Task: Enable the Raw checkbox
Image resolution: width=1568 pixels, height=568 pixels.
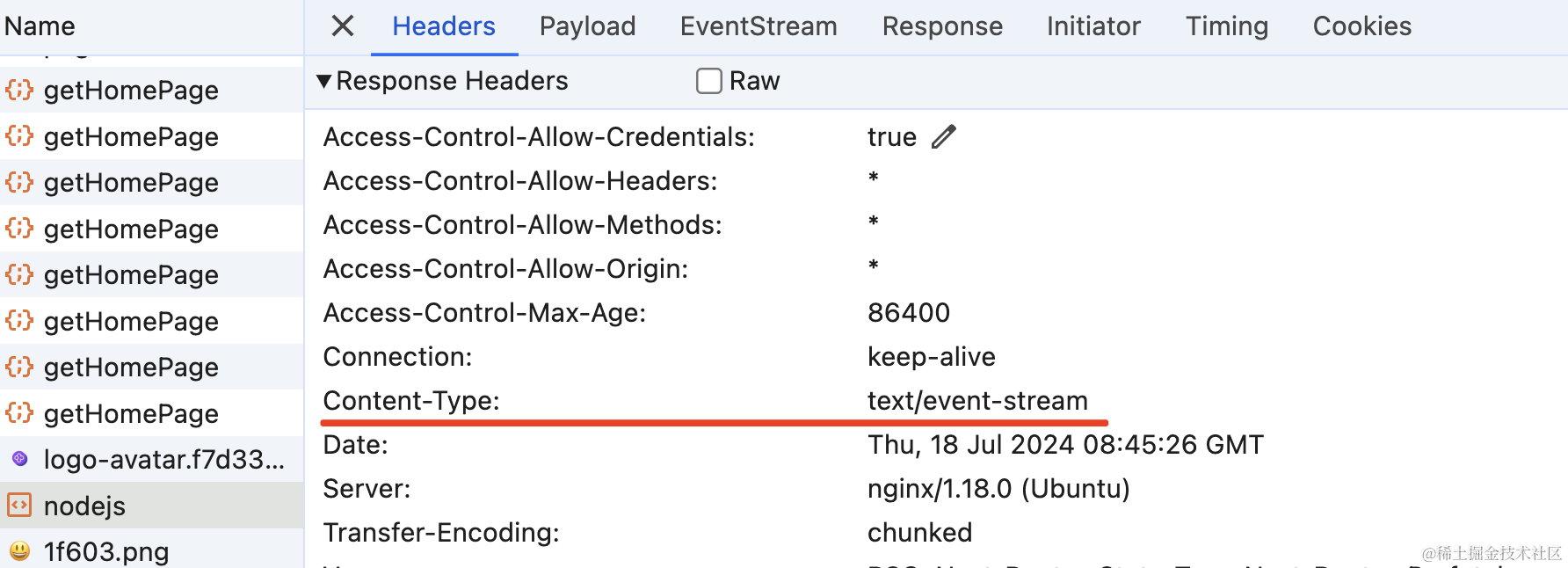Action: (x=709, y=81)
